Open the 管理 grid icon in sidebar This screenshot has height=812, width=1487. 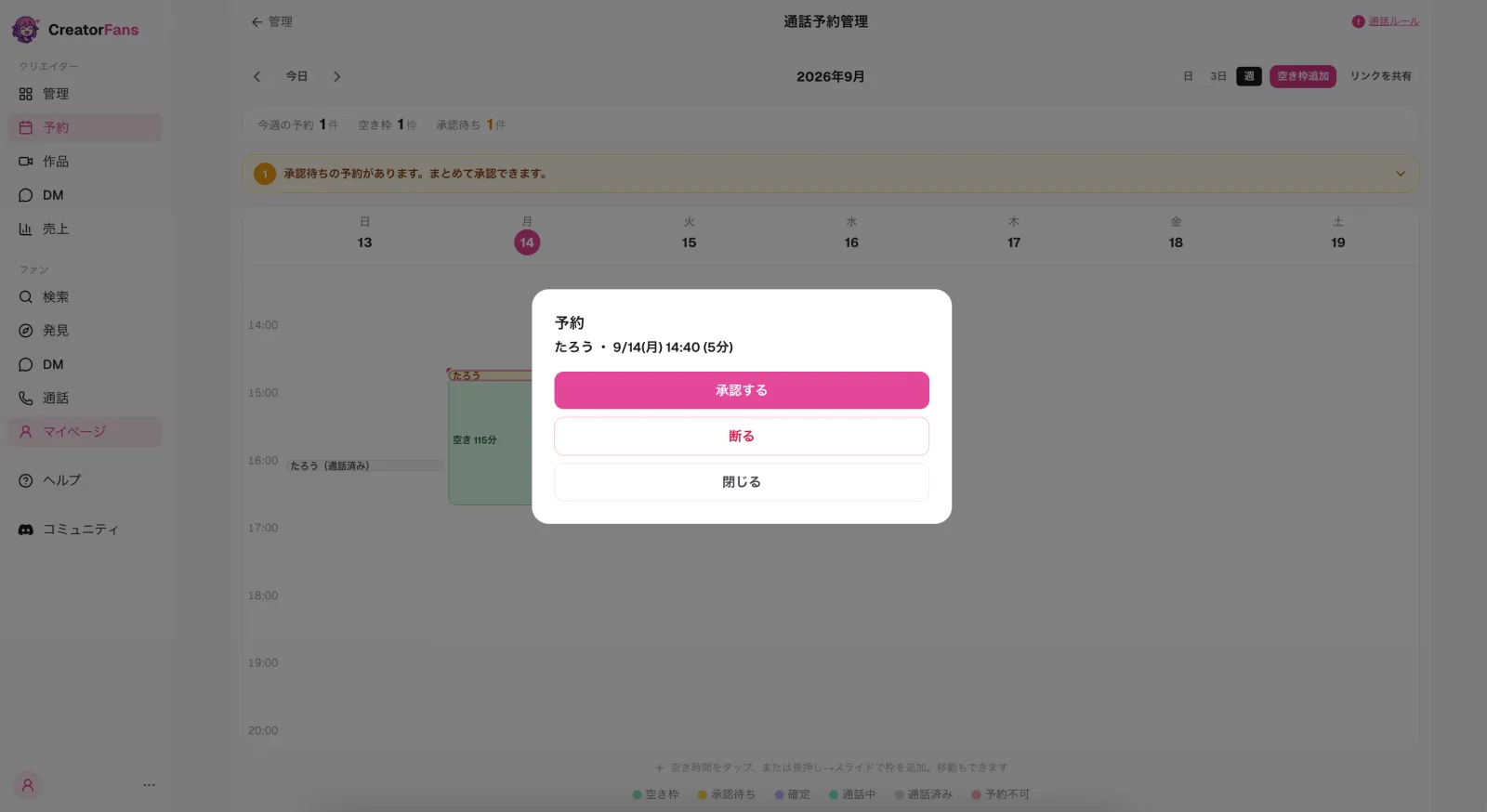26,94
